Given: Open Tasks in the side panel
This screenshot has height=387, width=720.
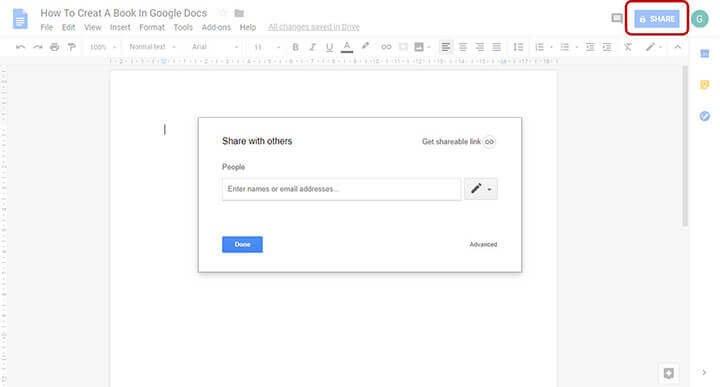Looking at the screenshot, I should tap(704, 116).
